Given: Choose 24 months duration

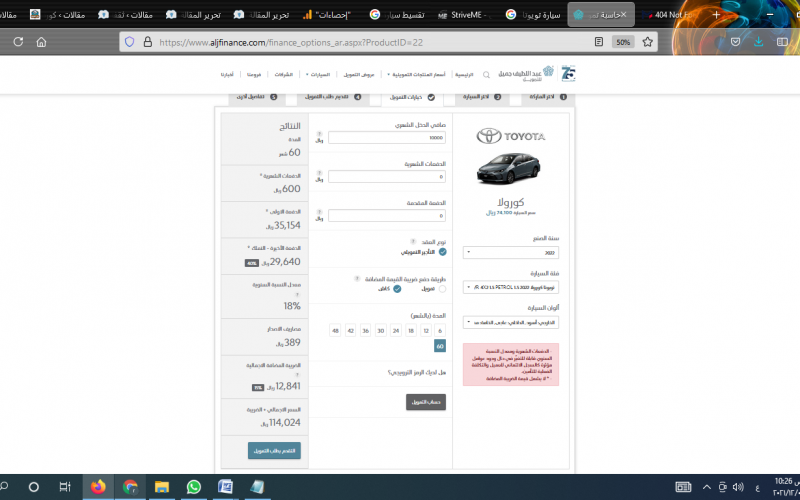Looking at the screenshot, I should pos(396,331).
